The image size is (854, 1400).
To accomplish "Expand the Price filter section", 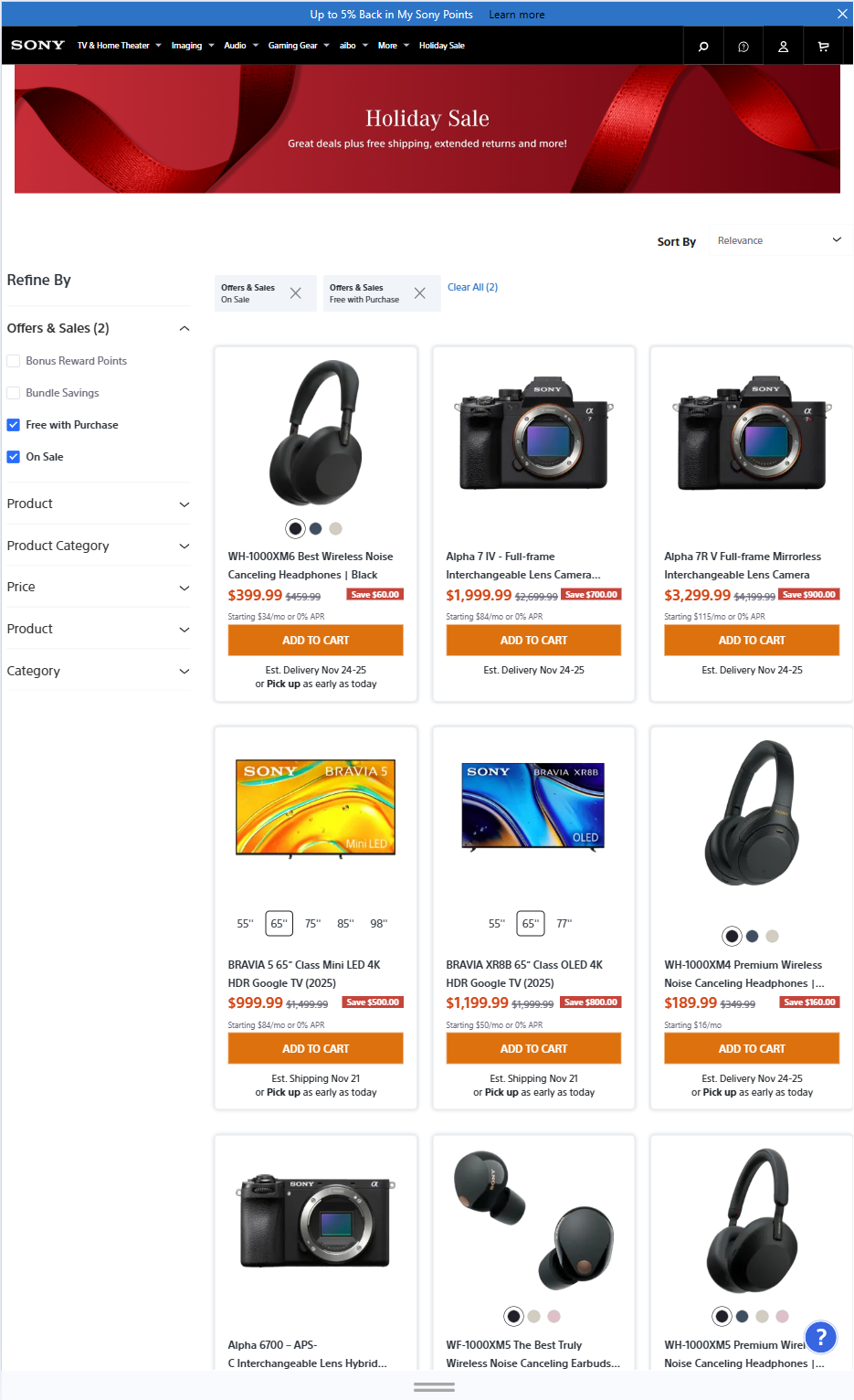I will [x=98, y=587].
